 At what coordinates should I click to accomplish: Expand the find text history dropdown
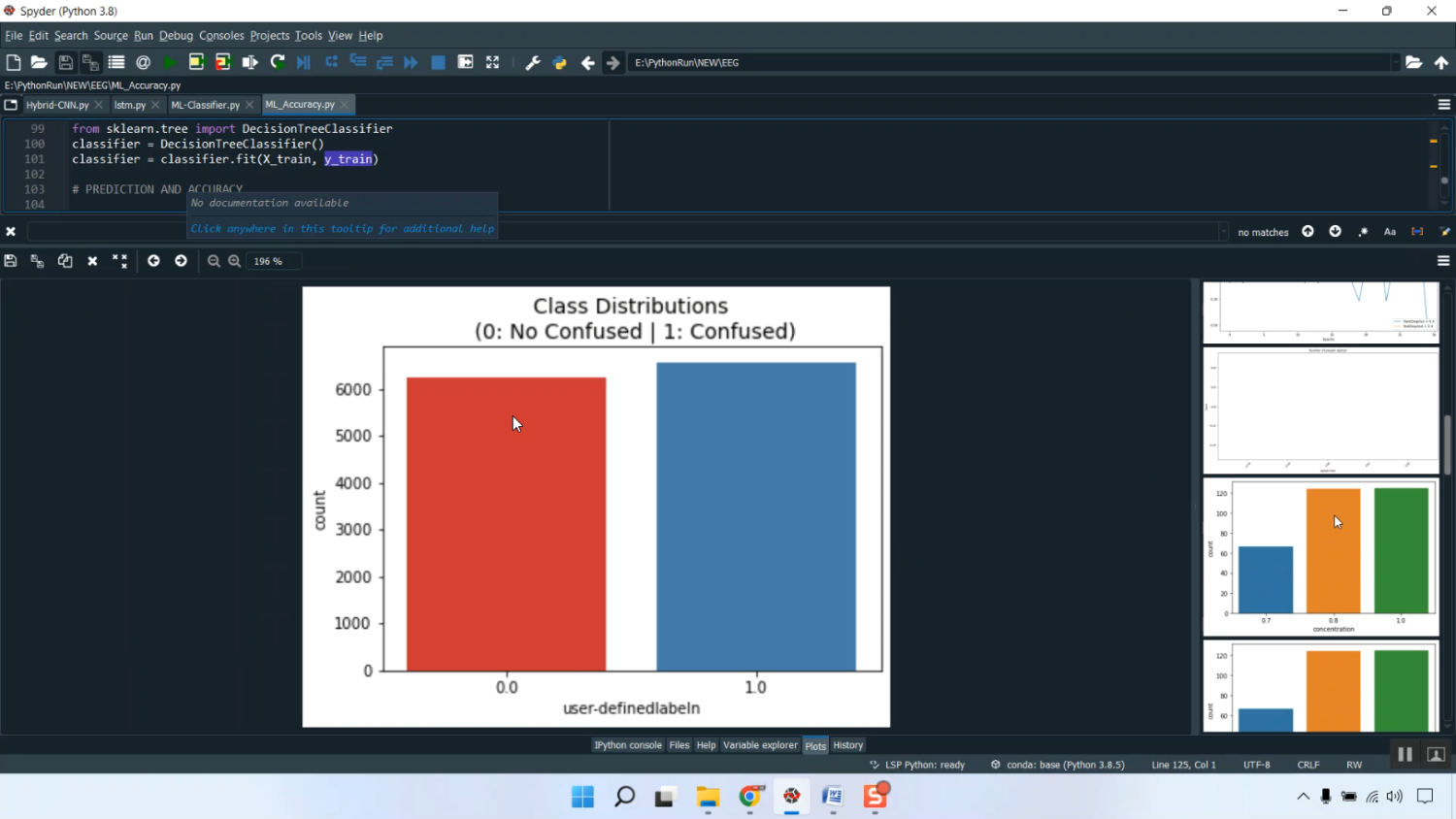click(x=1223, y=232)
